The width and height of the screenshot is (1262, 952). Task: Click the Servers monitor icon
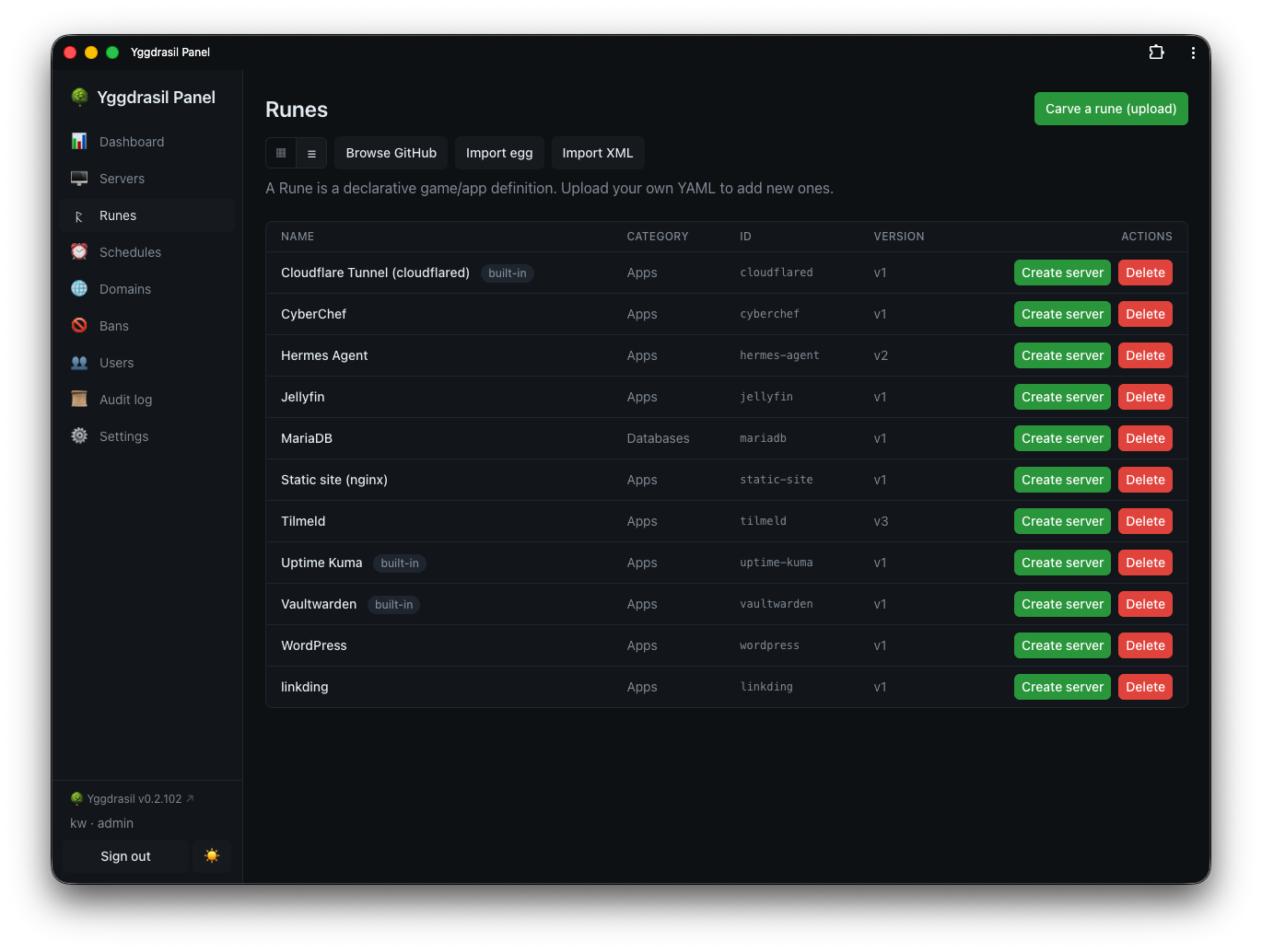[79, 179]
